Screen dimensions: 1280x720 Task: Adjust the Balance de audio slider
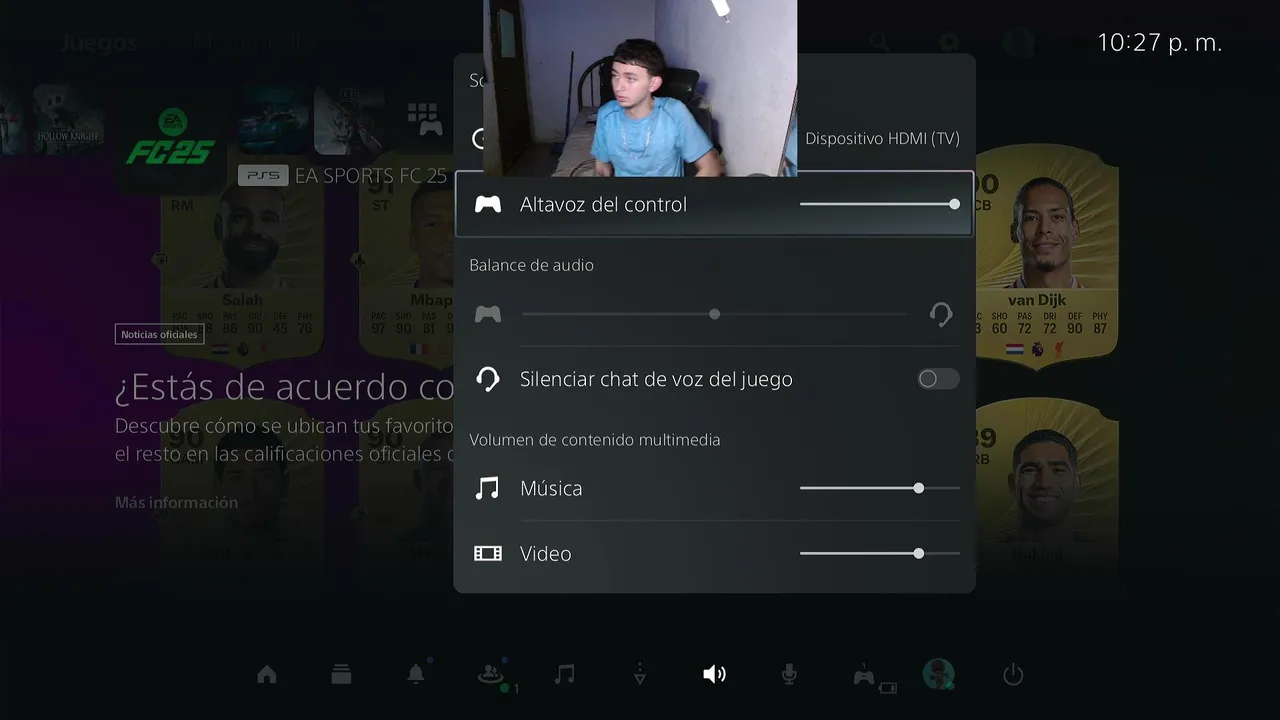click(714, 314)
